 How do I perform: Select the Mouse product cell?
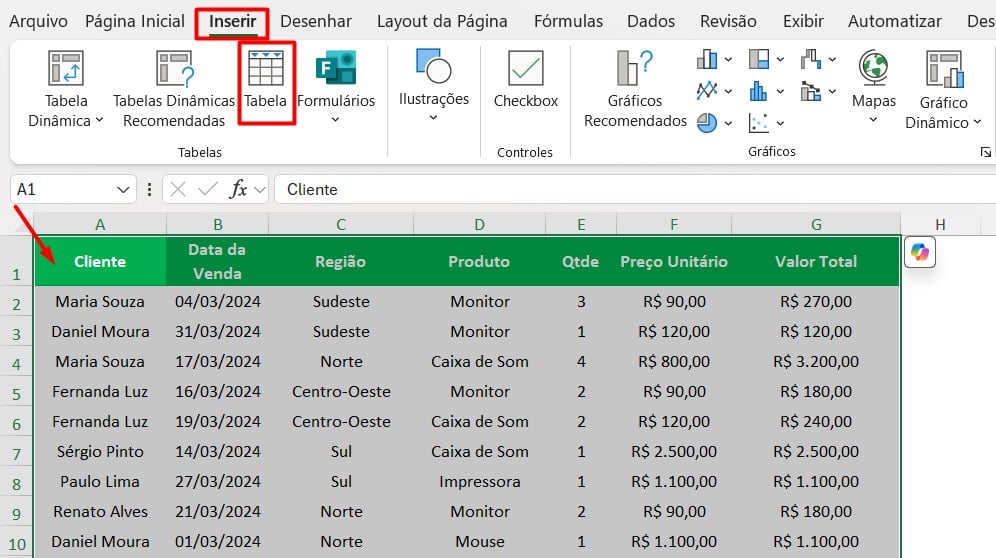pos(479,541)
